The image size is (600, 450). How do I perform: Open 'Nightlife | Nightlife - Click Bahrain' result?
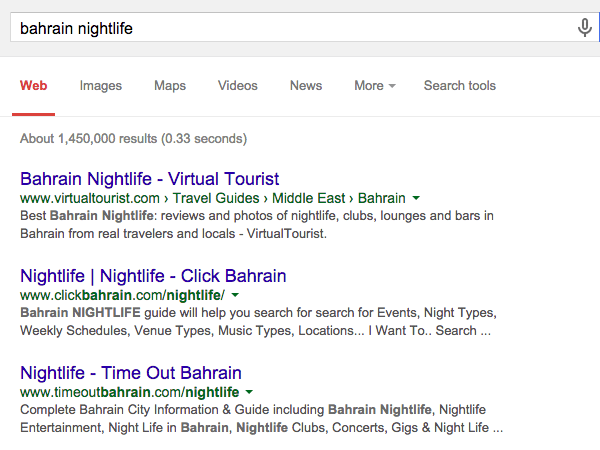pos(153,276)
